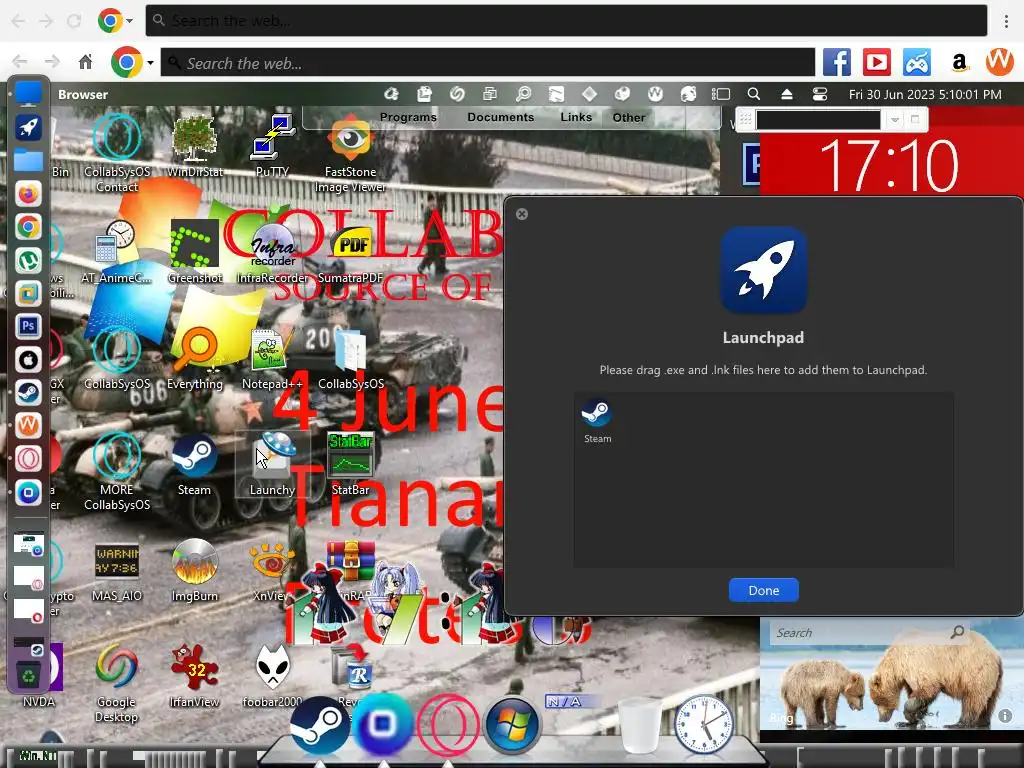Launch ImgBurn from the desktop

tap(194, 571)
